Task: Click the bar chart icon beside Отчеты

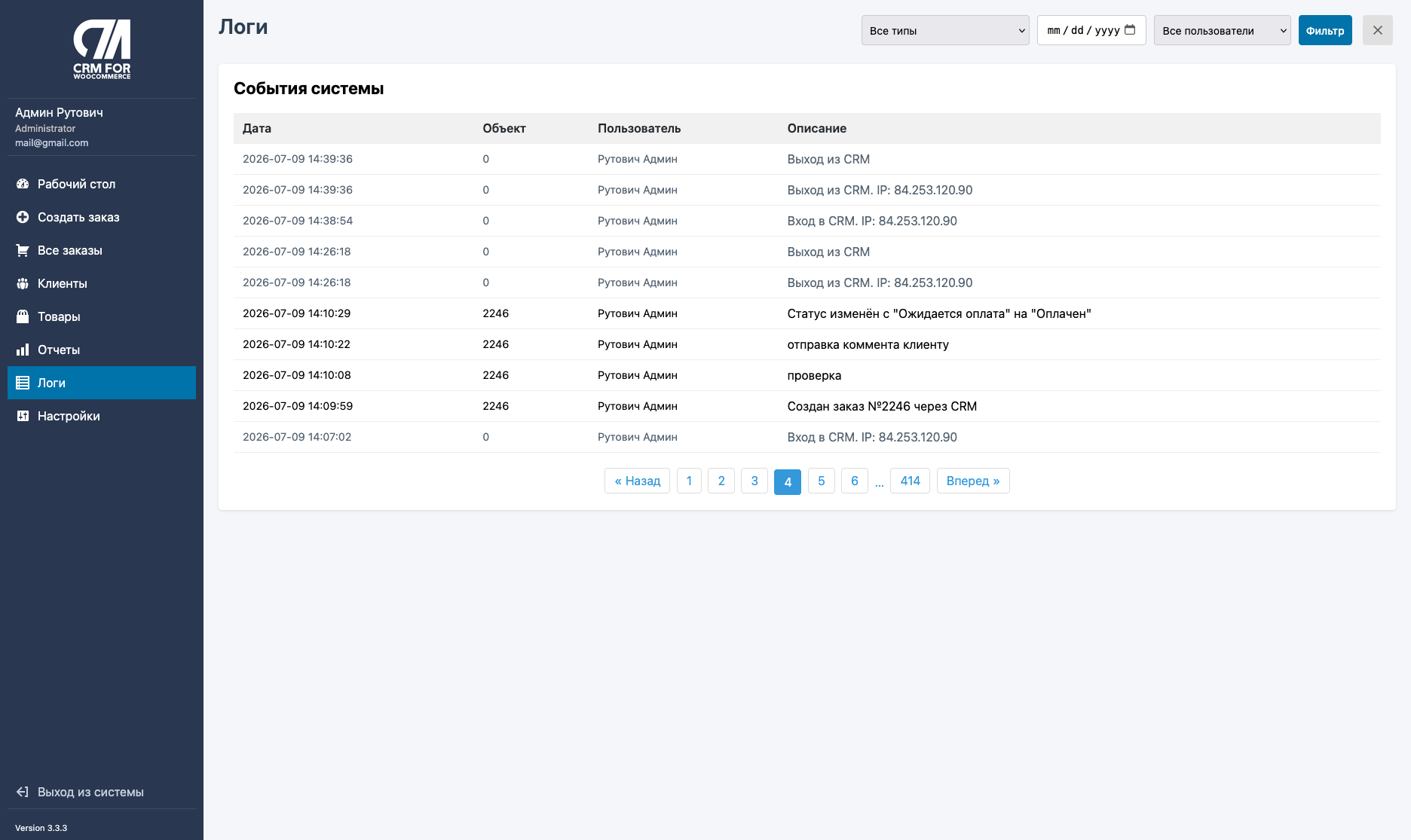Action: (23, 350)
